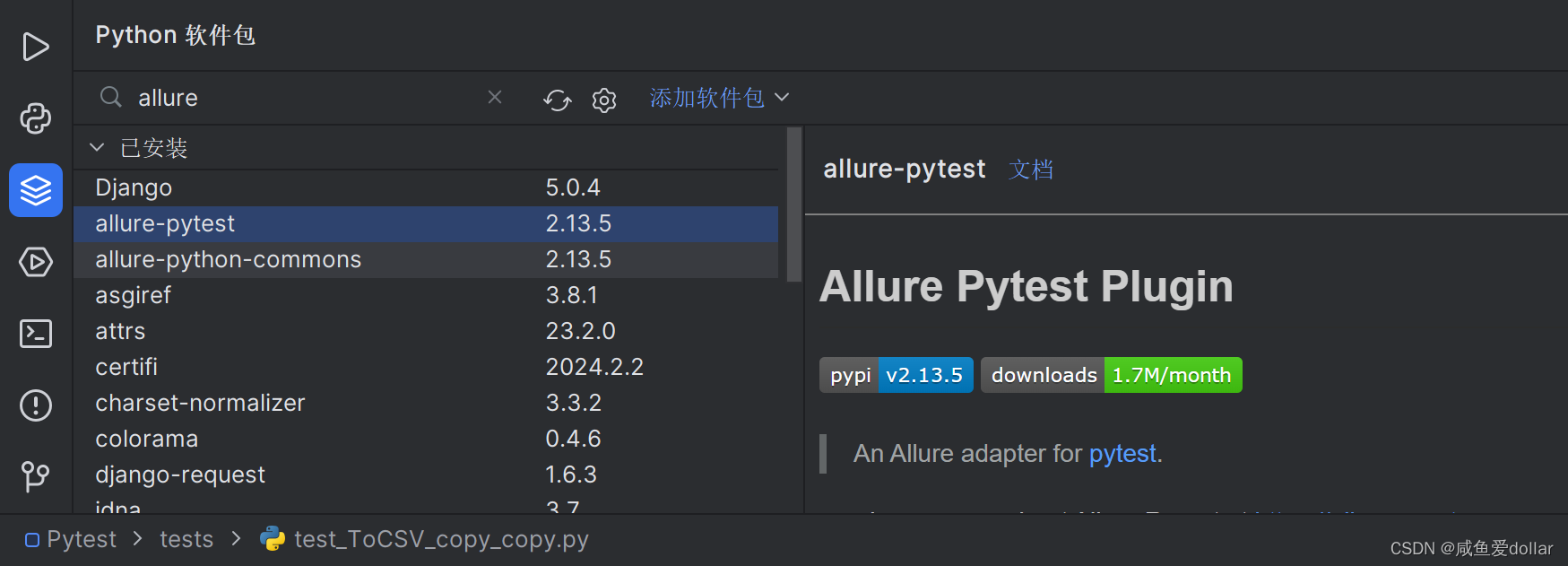This screenshot has width=1568, height=566.
Task: Click the tests breadcrumb folder
Action: [186, 539]
